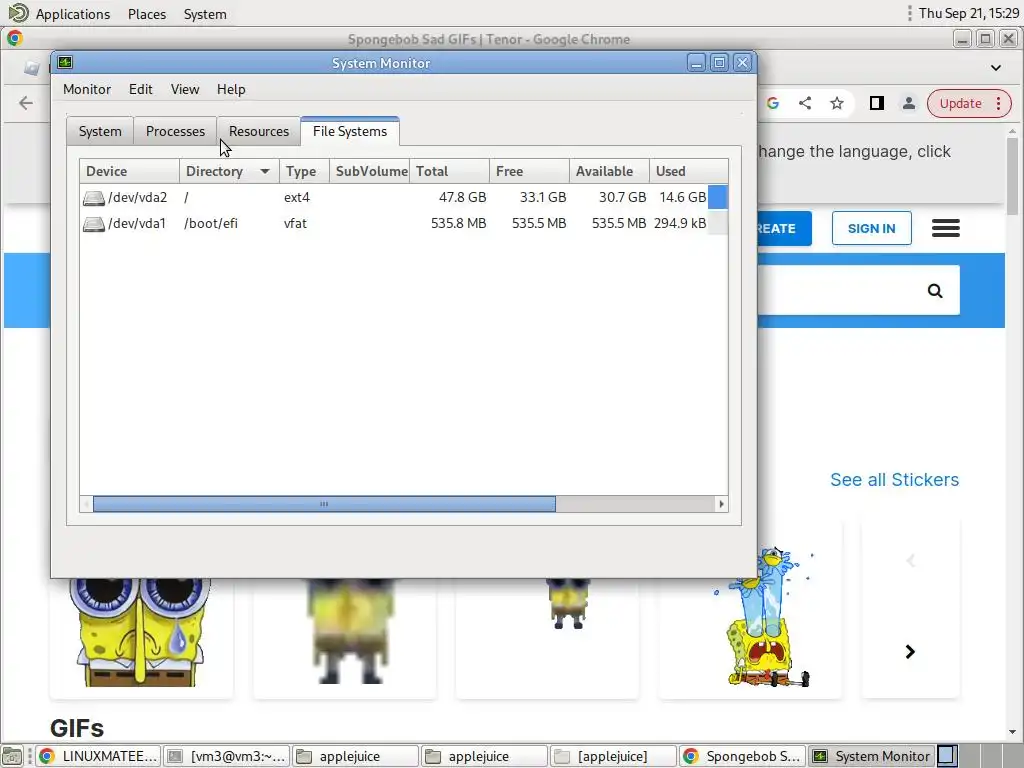Click the /dev/vda2 device name
Image resolution: width=1024 pixels, height=768 pixels.
pyautogui.click(x=137, y=197)
